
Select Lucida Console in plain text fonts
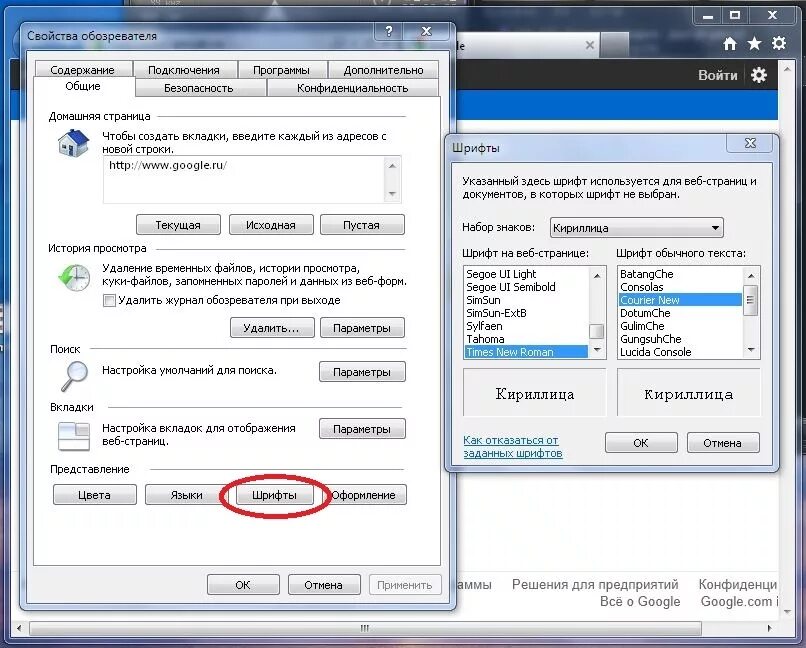tap(680, 352)
